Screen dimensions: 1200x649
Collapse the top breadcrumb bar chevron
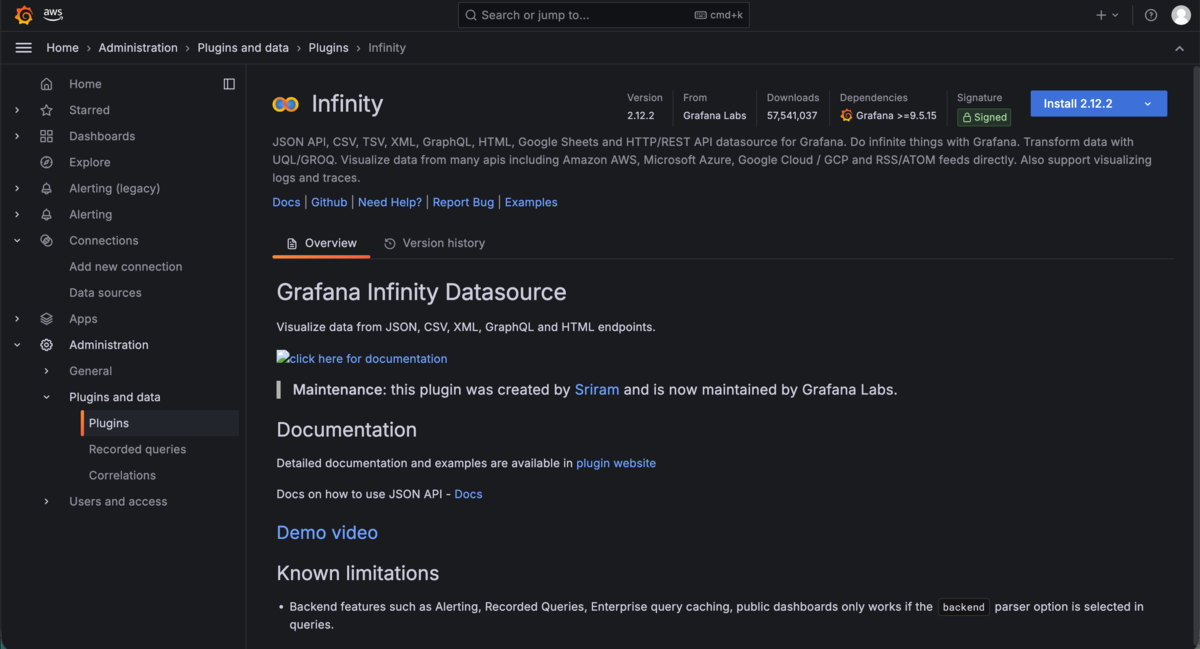click(1179, 48)
